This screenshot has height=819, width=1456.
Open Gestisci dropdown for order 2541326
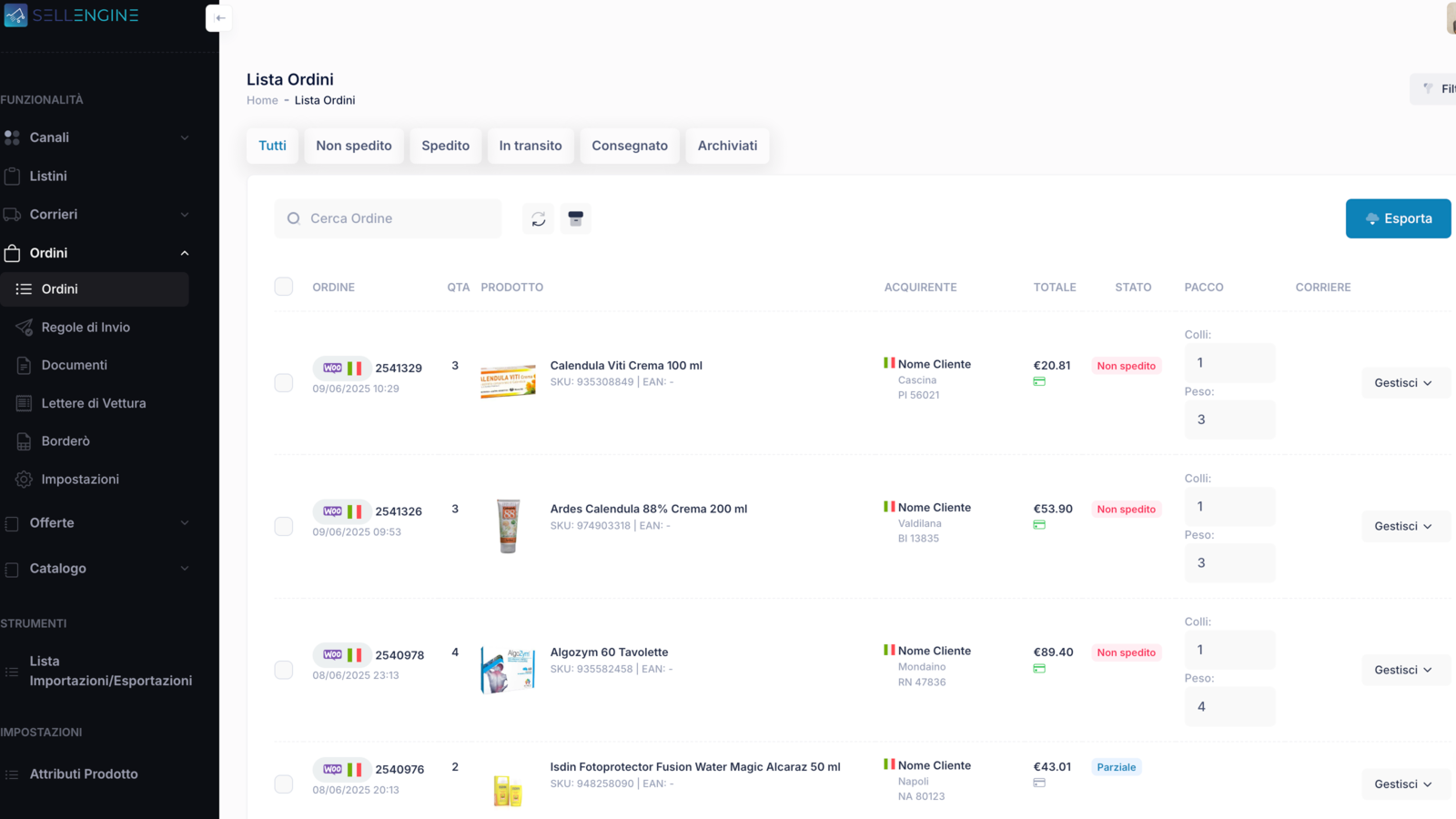[x=1403, y=527]
